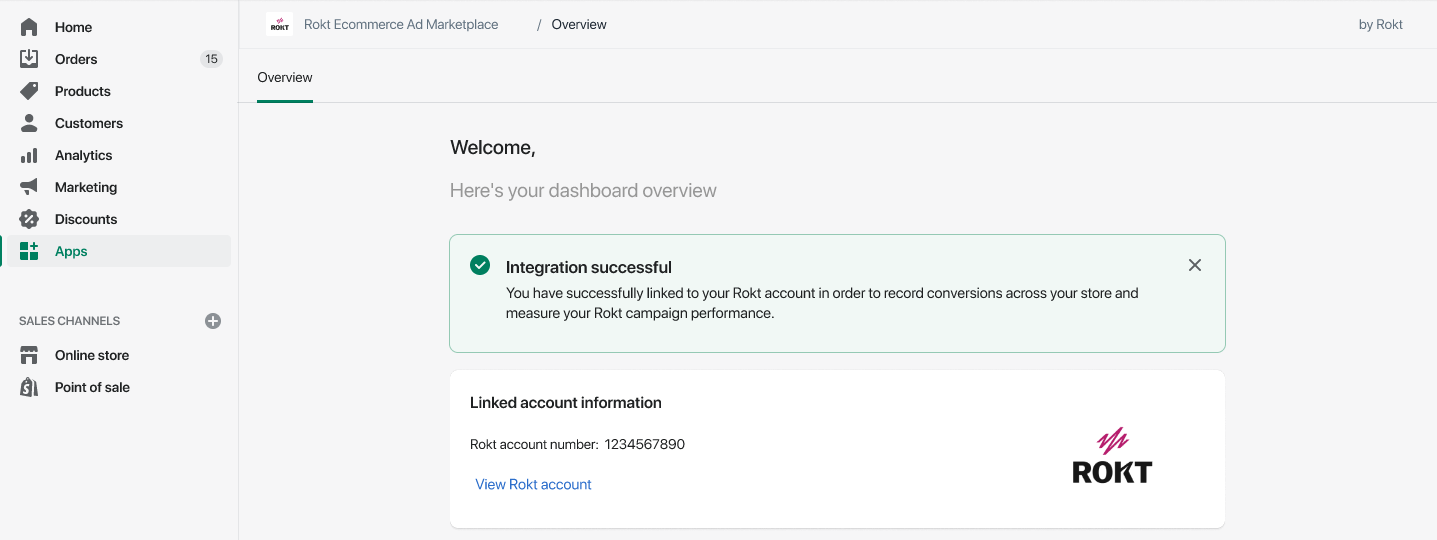The height and width of the screenshot is (540, 1437).
Task: Click the Rokt Ecommerce Ad Marketplace breadcrumb
Action: coord(401,25)
